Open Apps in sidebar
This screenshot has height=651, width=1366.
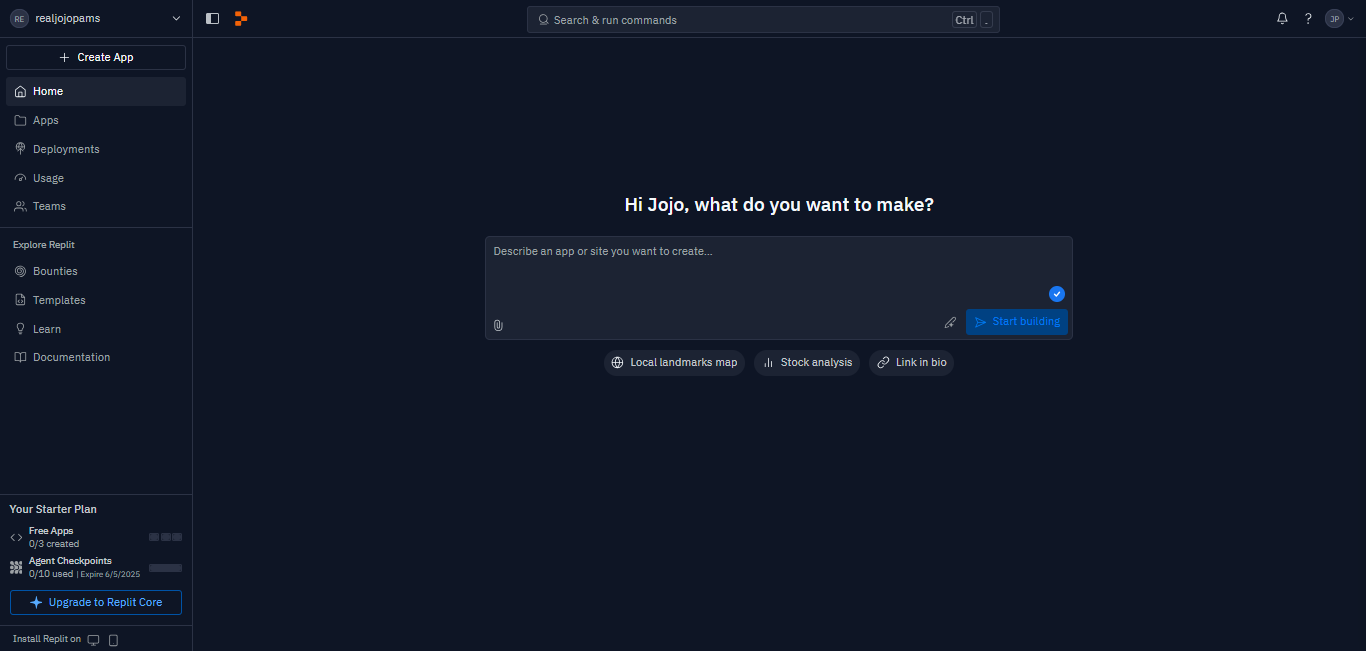pos(96,120)
